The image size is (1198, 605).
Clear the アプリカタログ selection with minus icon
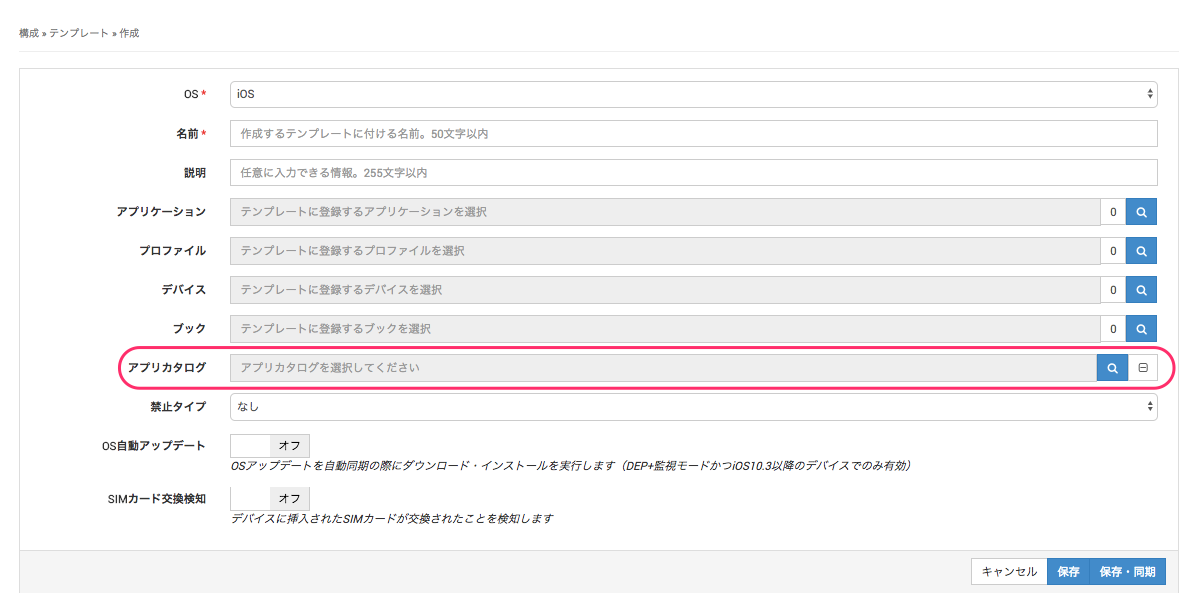[x=1142, y=368]
